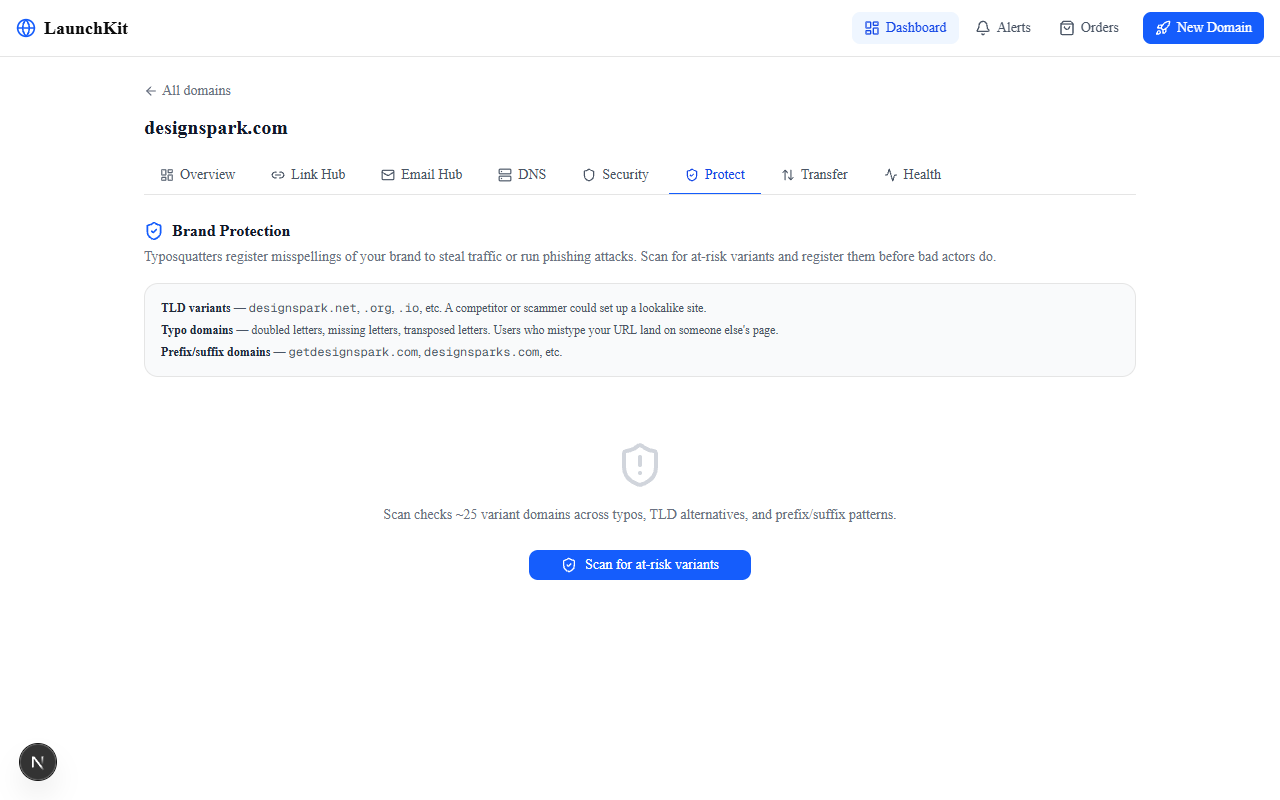Switch to the Health tab
The width and height of the screenshot is (1280, 800).
913,174
